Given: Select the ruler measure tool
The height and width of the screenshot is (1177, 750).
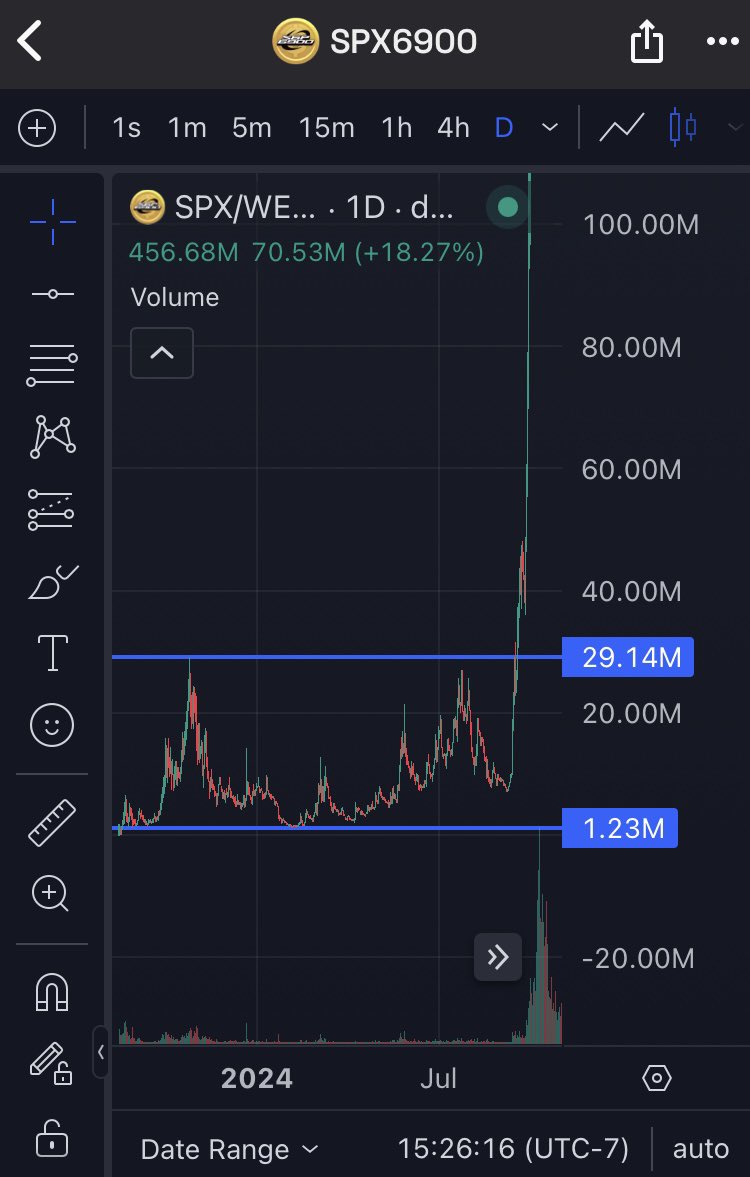Looking at the screenshot, I should pyautogui.click(x=52, y=823).
